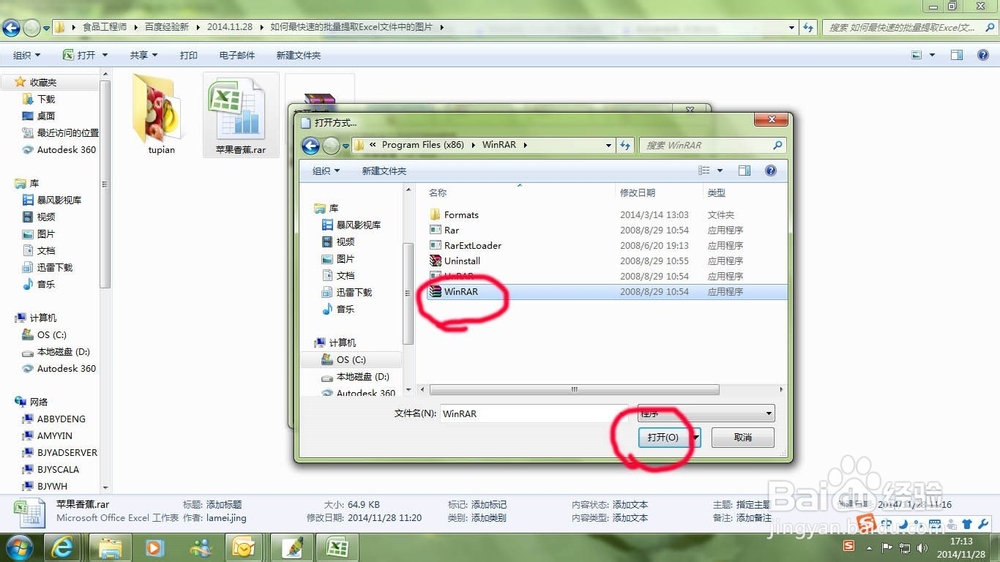Click the Cancel (取消) button in dialog
Screen dimensions: 1000x562
(742, 438)
